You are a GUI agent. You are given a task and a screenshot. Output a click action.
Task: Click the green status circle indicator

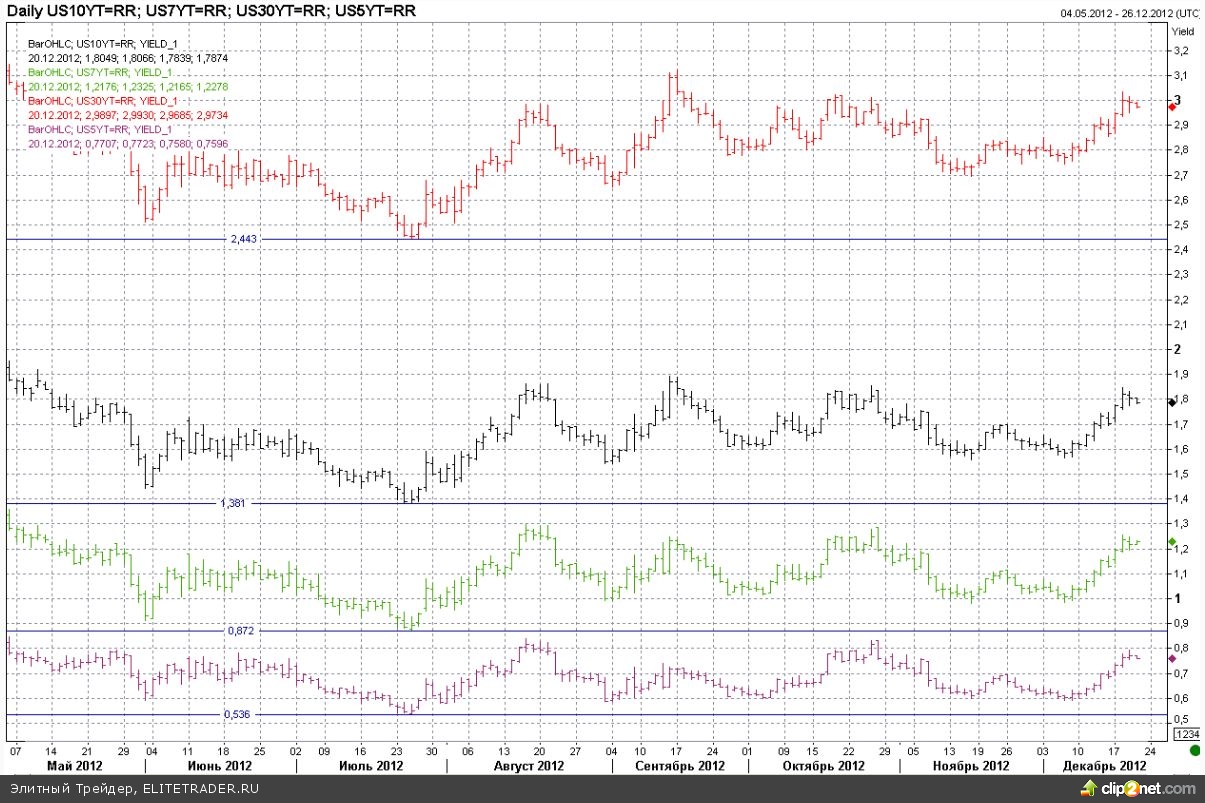[x=1194, y=750]
